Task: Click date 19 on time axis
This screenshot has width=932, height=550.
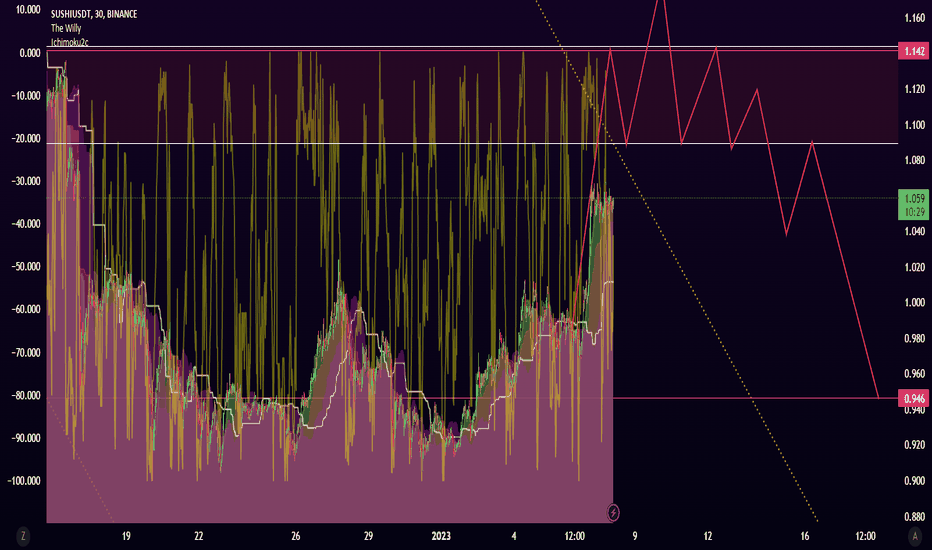Action: [x=126, y=536]
